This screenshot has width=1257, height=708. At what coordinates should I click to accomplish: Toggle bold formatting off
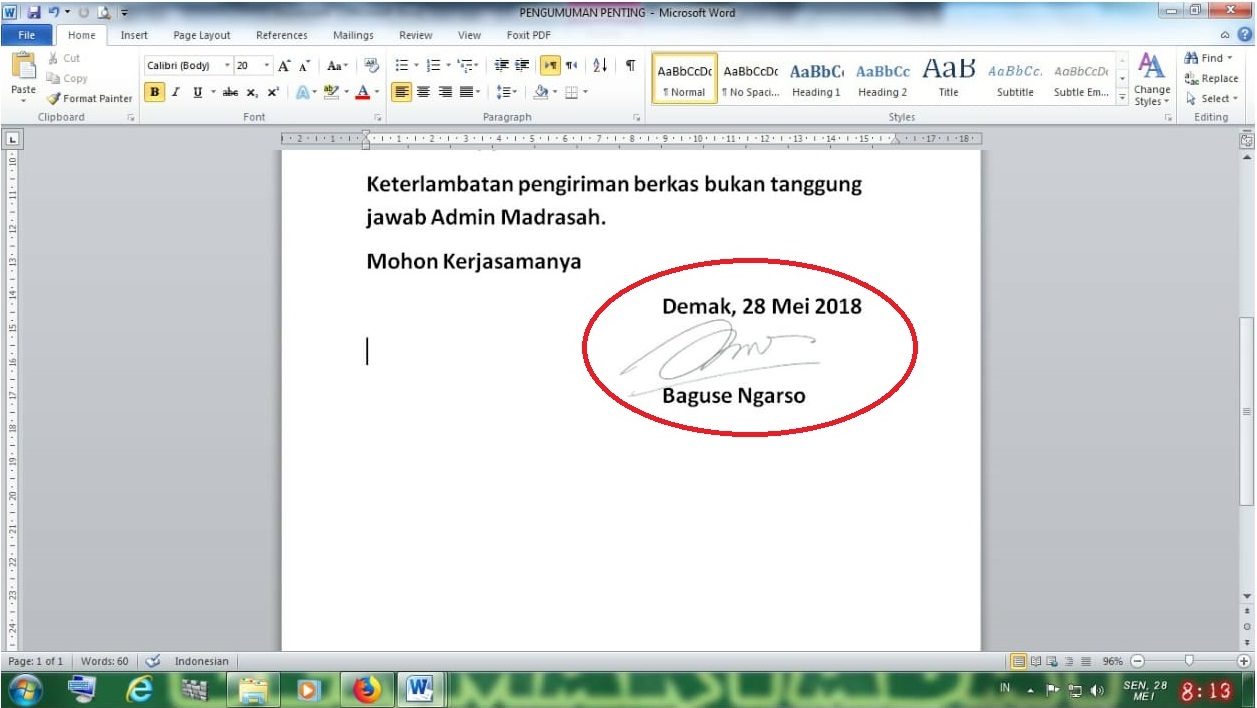pyautogui.click(x=155, y=91)
